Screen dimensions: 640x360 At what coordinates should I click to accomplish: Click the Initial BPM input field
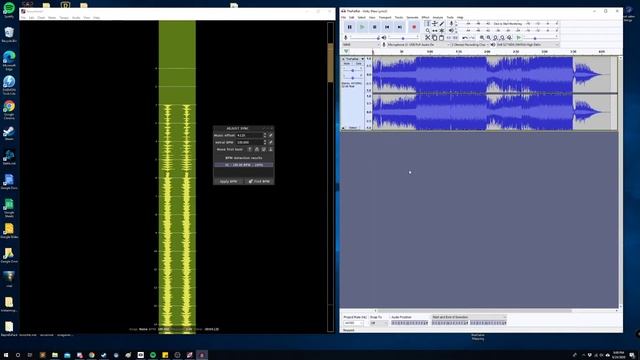(x=250, y=142)
